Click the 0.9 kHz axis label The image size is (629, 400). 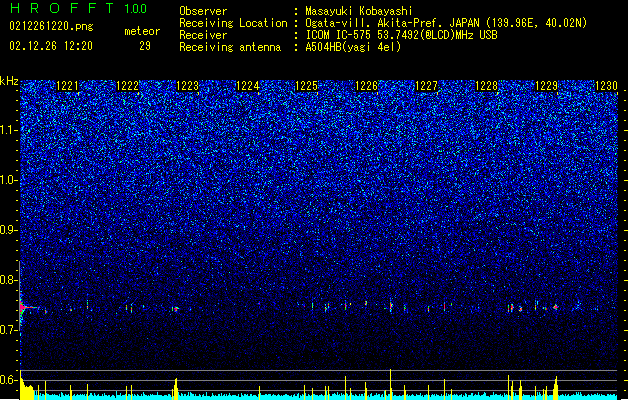[9, 230]
